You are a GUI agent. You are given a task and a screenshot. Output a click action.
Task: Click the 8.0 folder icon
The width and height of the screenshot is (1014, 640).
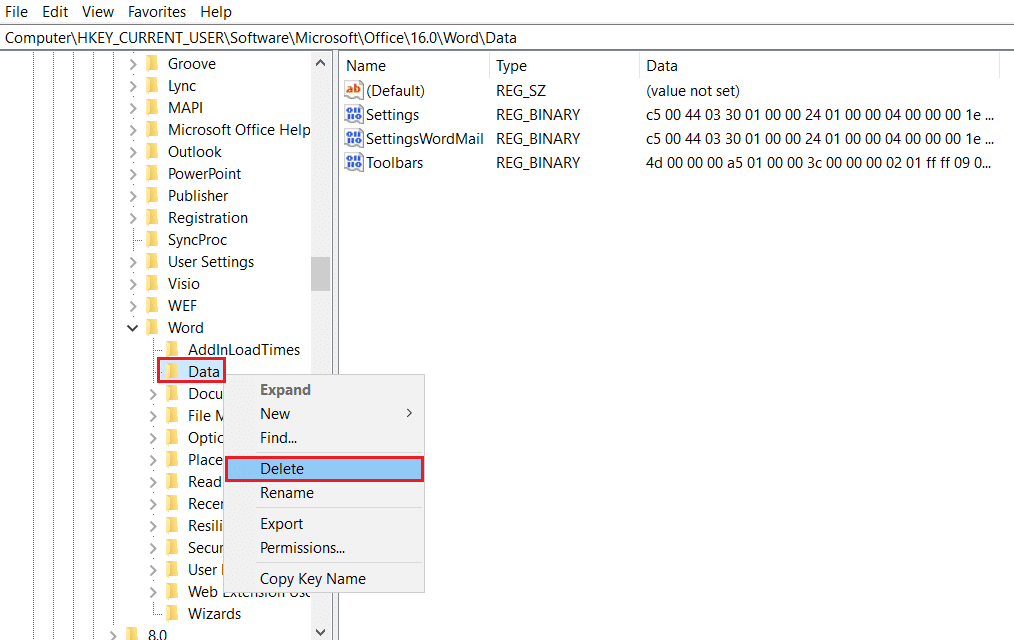133,634
